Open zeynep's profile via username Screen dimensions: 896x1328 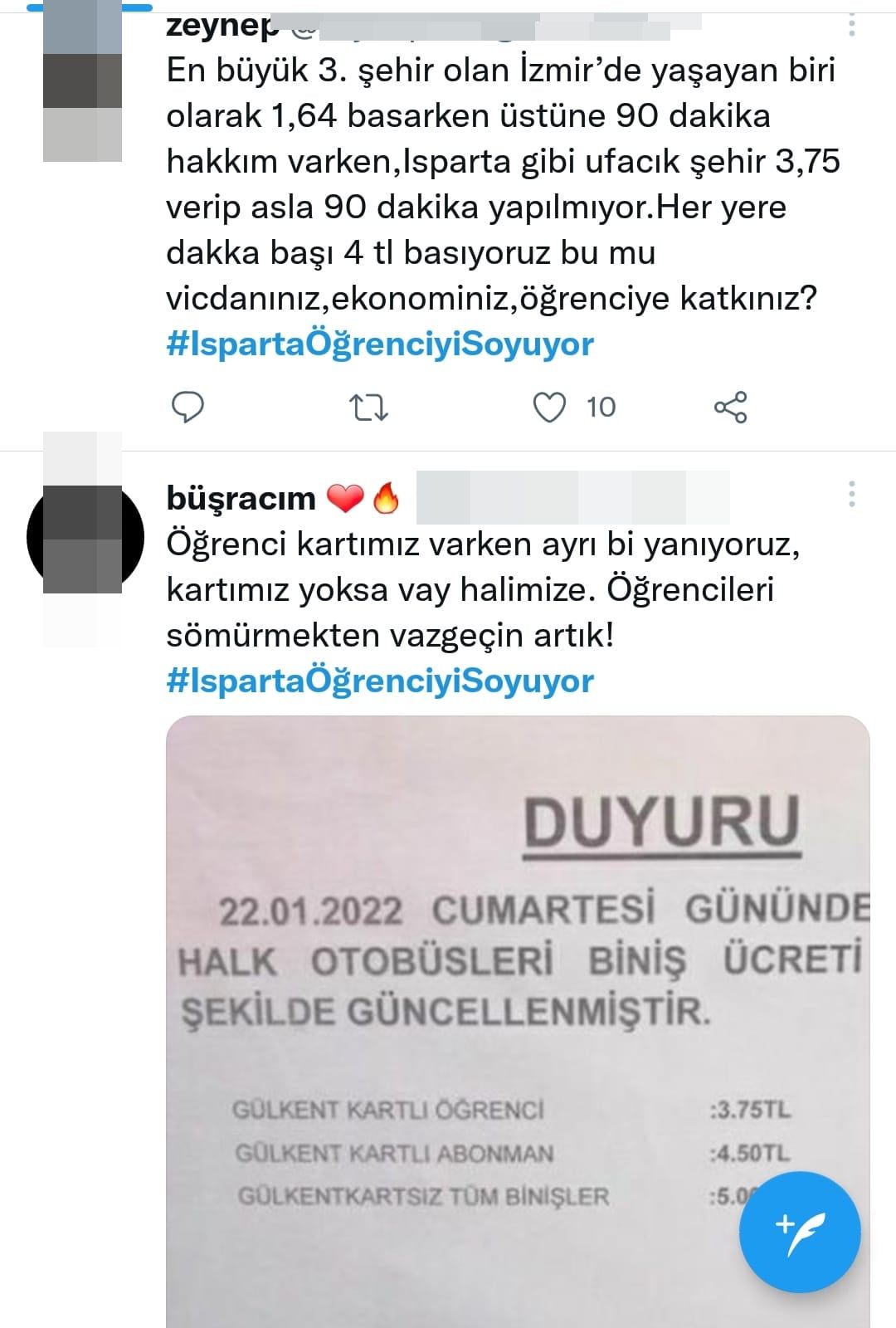[x=223, y=25]
